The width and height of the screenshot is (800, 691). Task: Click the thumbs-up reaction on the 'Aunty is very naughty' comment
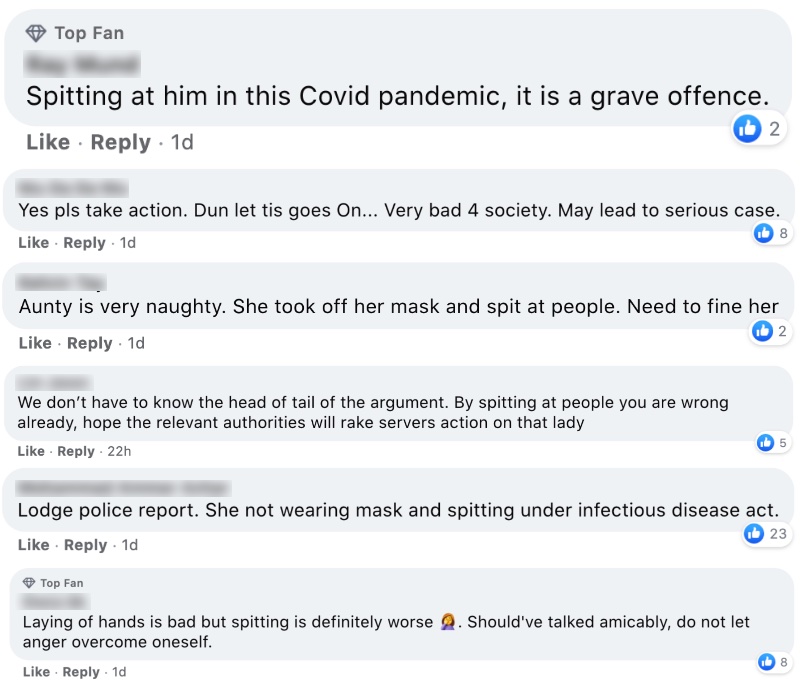(763, 331)
